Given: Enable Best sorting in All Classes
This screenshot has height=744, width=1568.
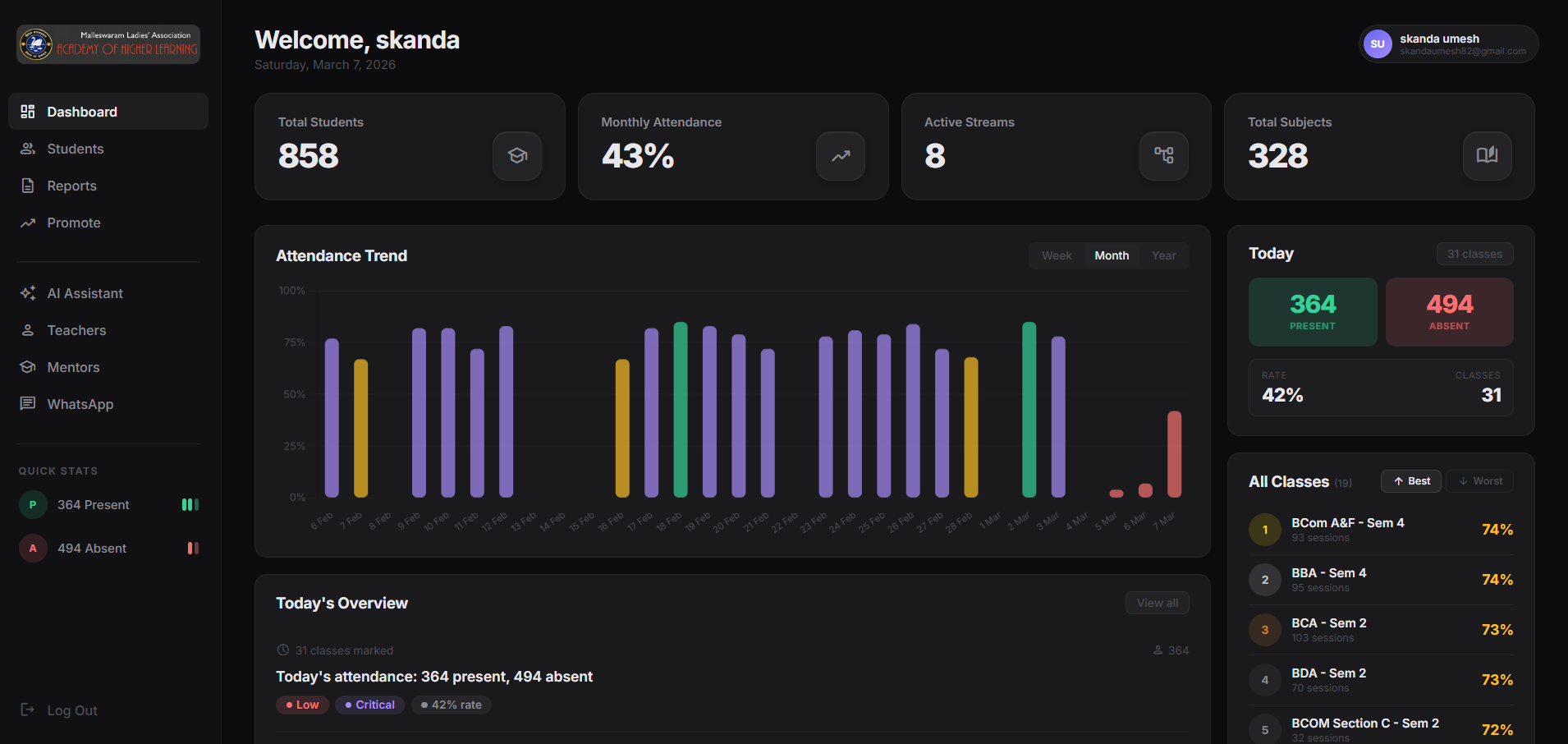Looking at the screenshot, I should click(x=1410, y=480).
